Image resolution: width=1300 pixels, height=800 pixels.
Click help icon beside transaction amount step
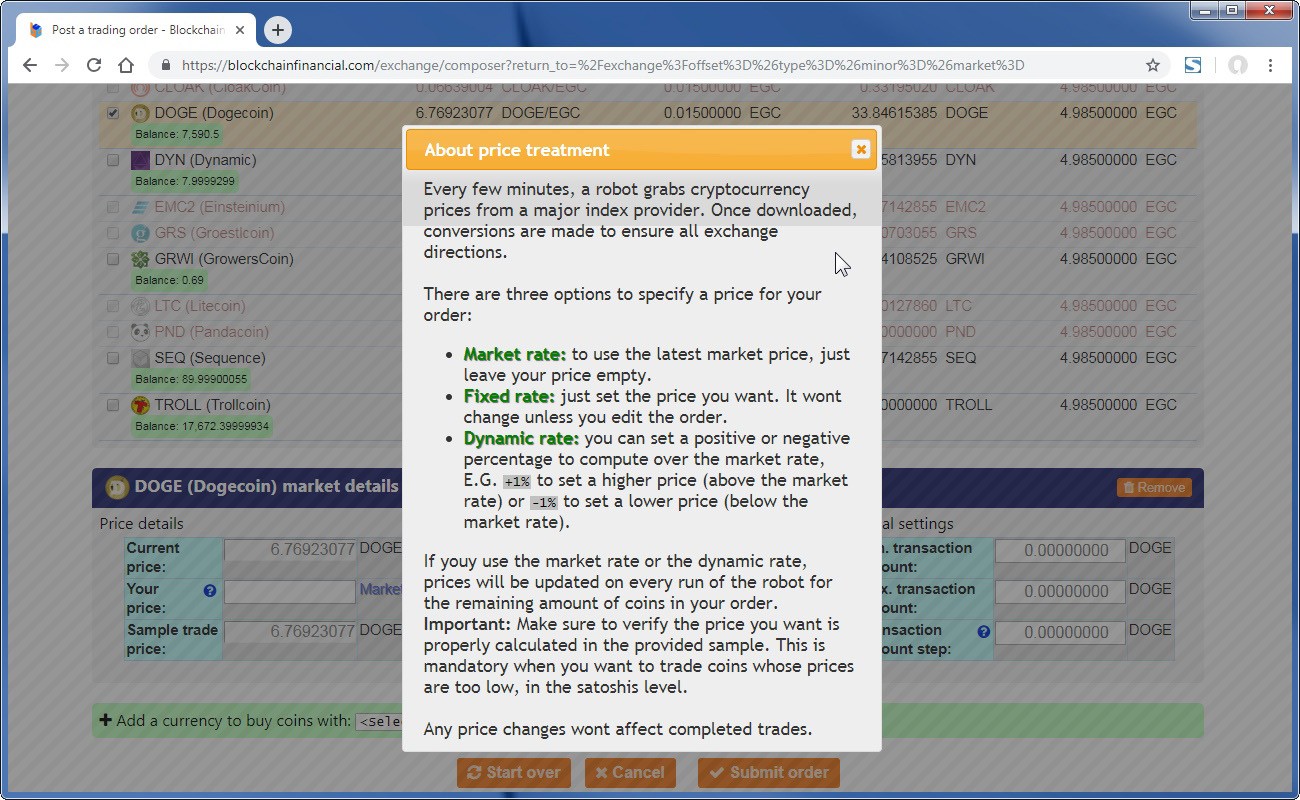(x=983, y=631)
